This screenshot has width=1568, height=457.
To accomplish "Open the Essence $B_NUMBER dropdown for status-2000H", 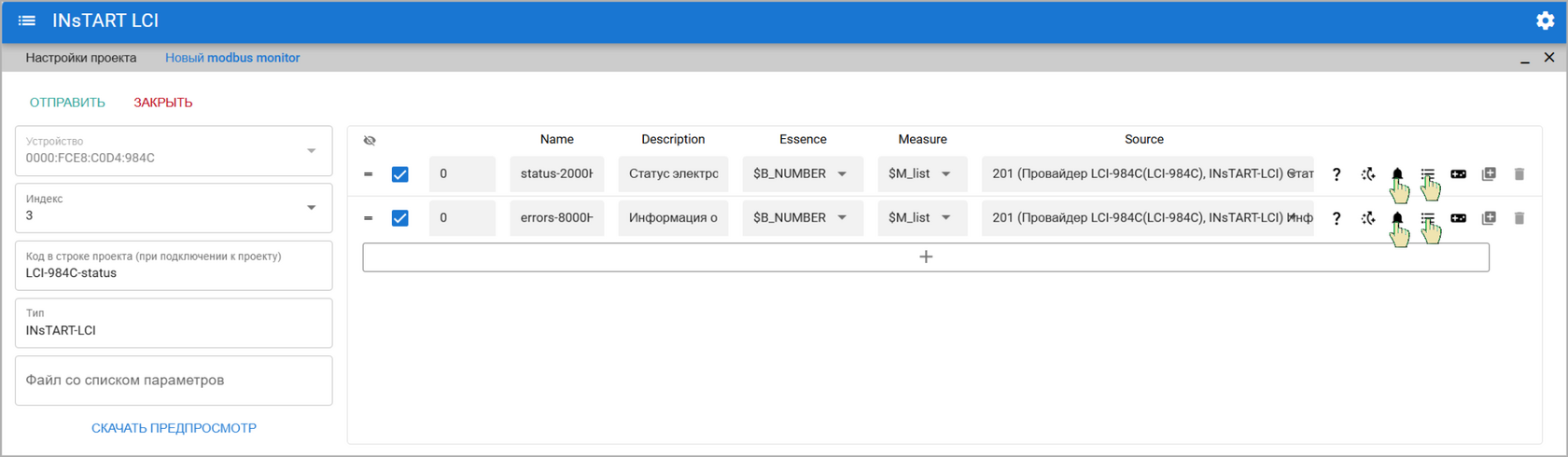I will (801, 174).
